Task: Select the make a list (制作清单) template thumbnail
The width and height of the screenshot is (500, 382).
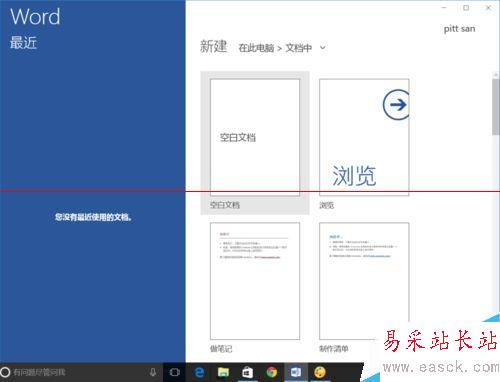Action: (x=364, y=281)
